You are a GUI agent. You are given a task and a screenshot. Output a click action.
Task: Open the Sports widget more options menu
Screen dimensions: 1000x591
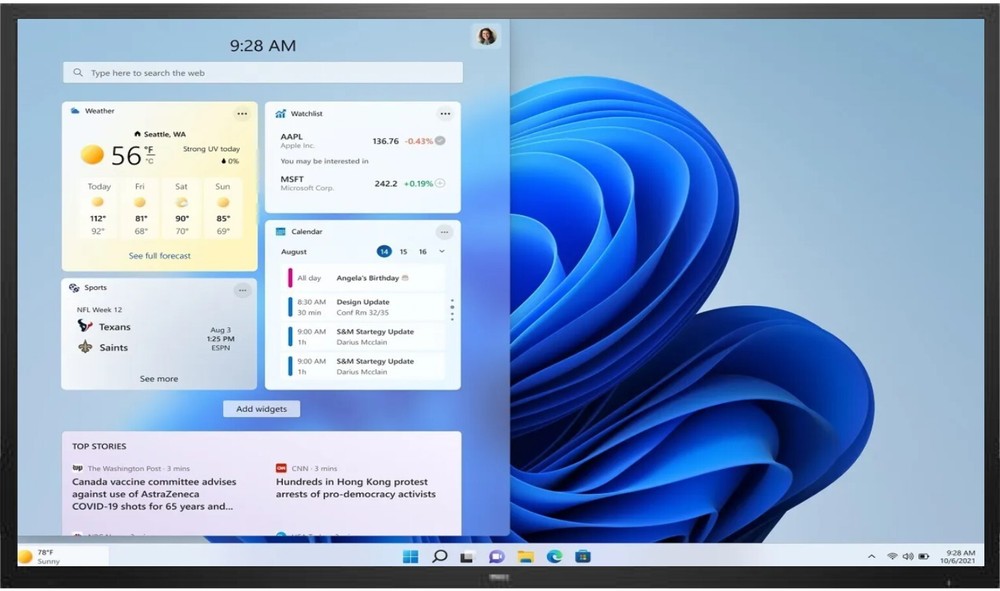[x=242, y=290]
